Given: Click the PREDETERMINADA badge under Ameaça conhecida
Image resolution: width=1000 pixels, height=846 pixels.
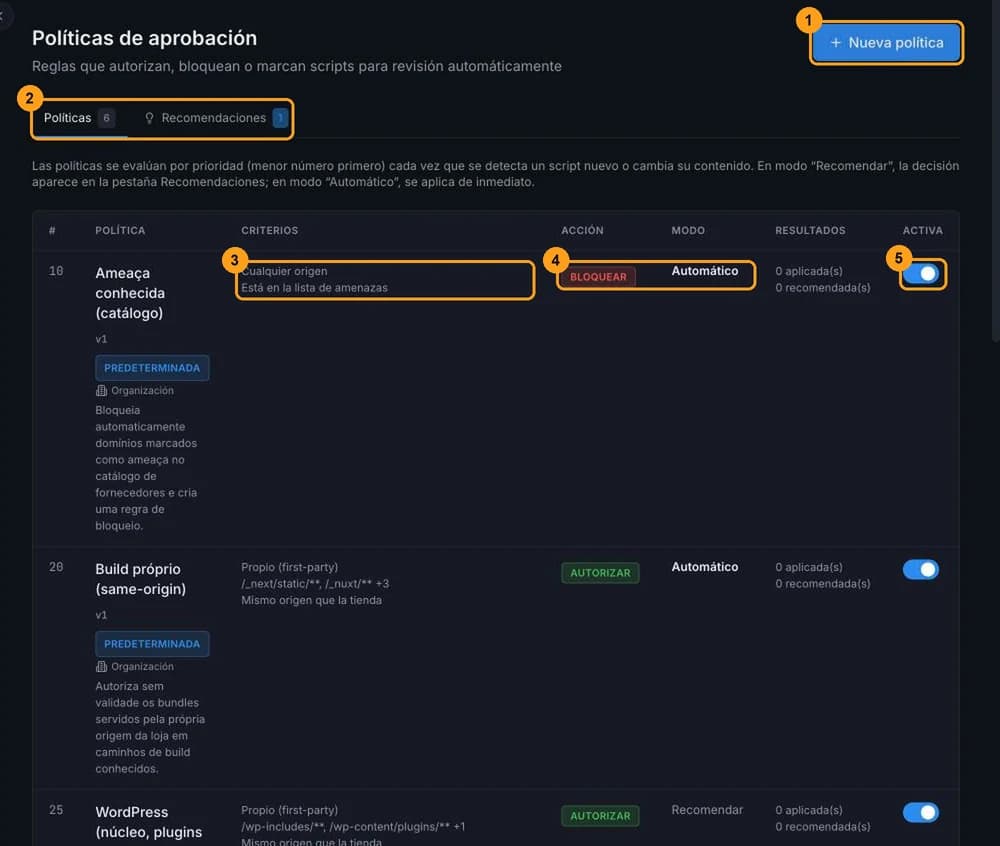Looking at the screenshot, I should tap(152, 368).
